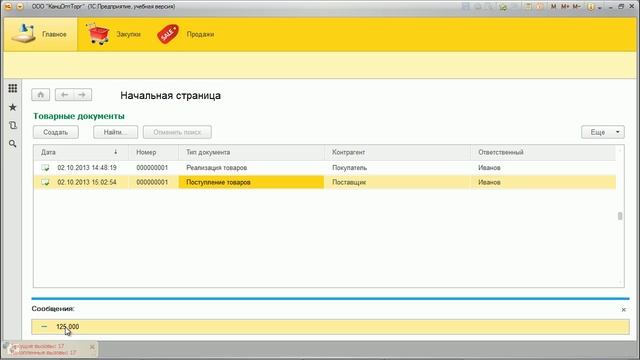This screenshot has height=360, width=640.
Task: Open Главное section lamp icon
Action: 23,33
